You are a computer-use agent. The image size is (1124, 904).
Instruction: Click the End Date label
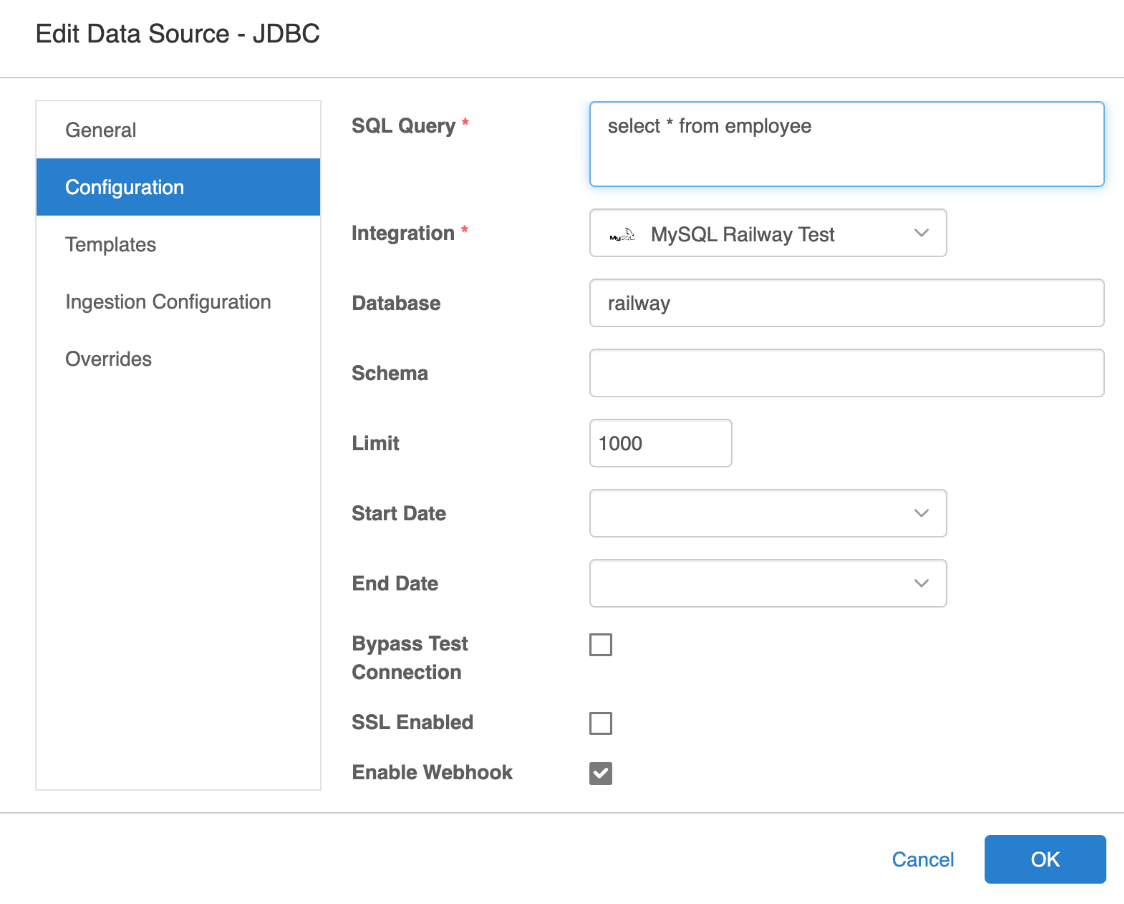click(394, 584)
